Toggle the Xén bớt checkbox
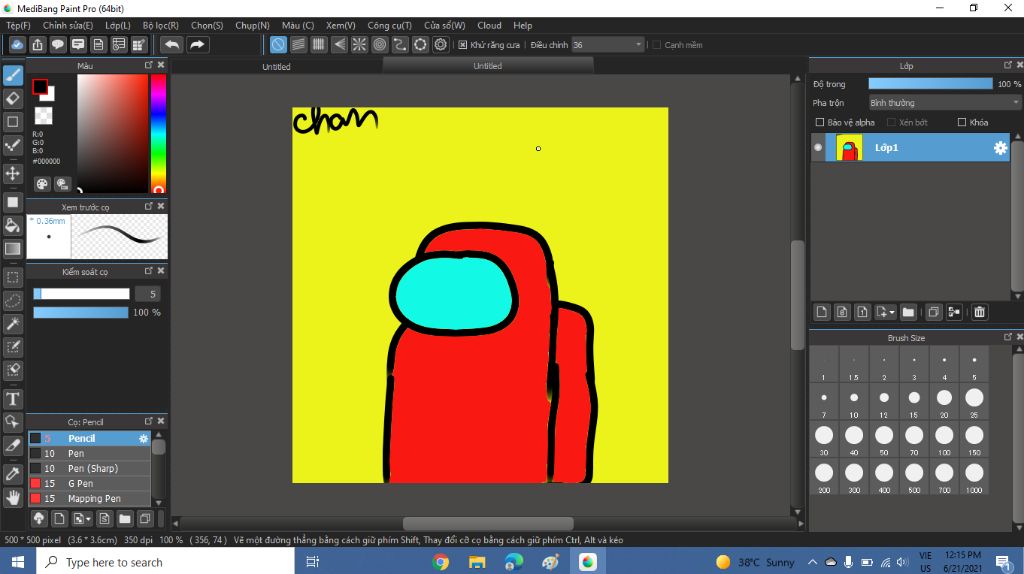Screen dimensions: 1024x574 pyautogui.click(x=891, y=122)
